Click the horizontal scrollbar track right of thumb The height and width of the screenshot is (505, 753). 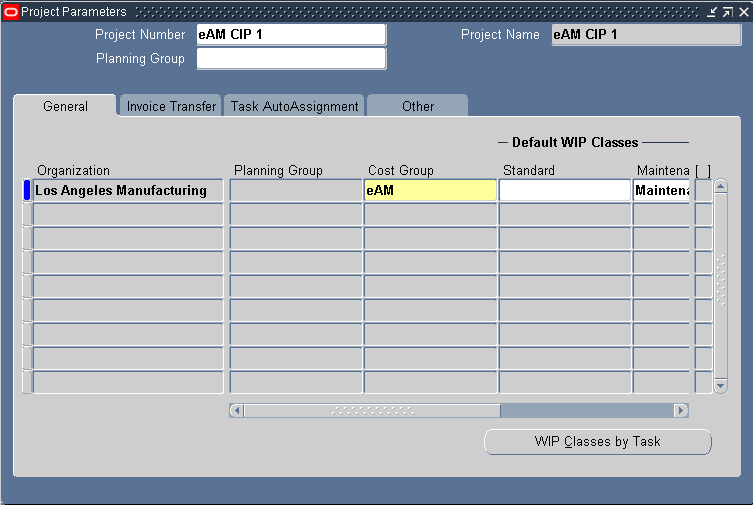tap(587, 410)
